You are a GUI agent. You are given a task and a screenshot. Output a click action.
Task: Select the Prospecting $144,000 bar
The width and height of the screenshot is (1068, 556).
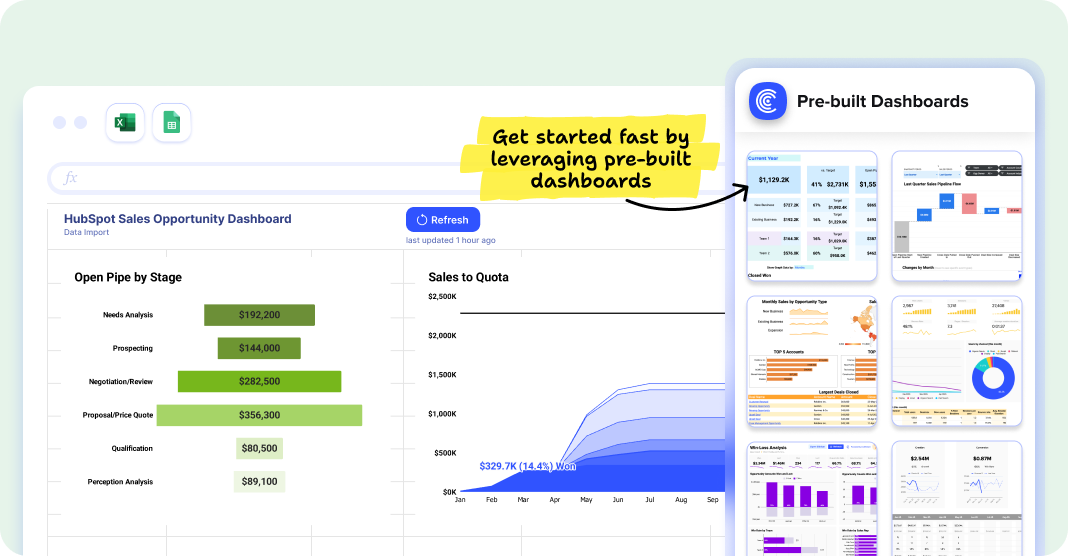(x=260, y=348)
